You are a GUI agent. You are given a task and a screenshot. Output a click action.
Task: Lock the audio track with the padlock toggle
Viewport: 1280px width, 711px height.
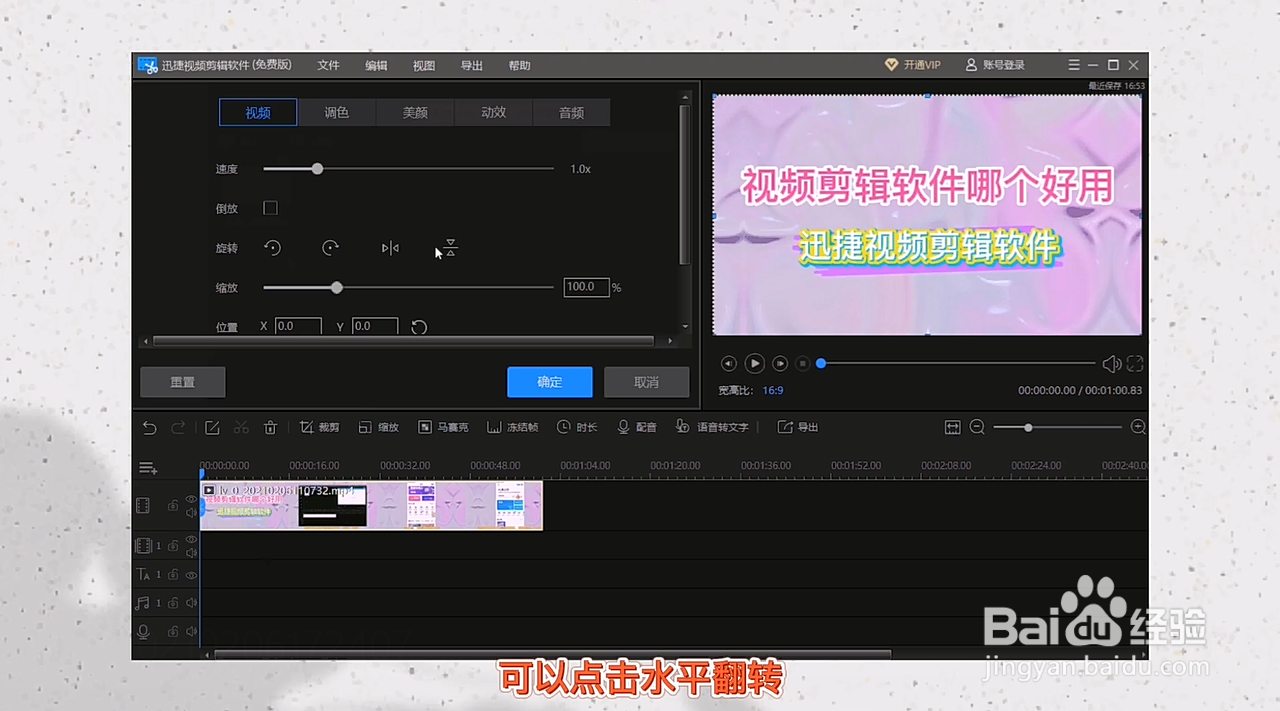click(x=172, y=601)
